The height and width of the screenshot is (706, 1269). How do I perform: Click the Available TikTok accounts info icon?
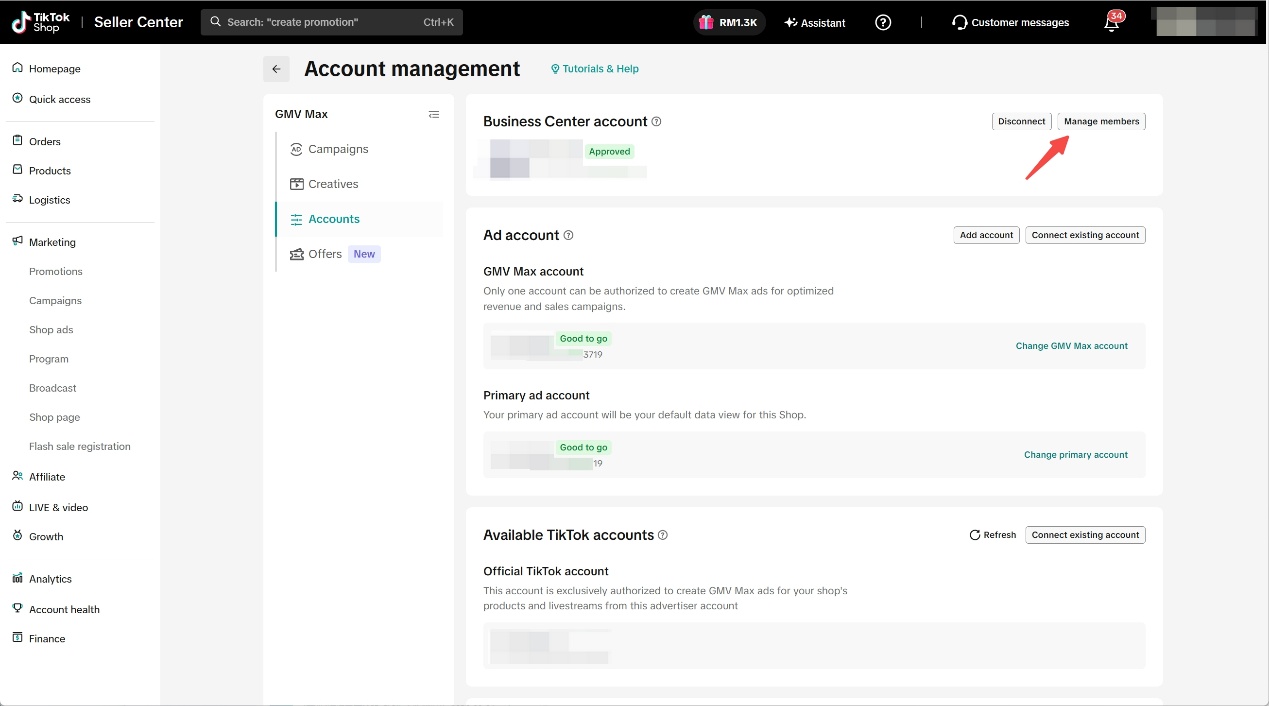click(x=663, y=535)
